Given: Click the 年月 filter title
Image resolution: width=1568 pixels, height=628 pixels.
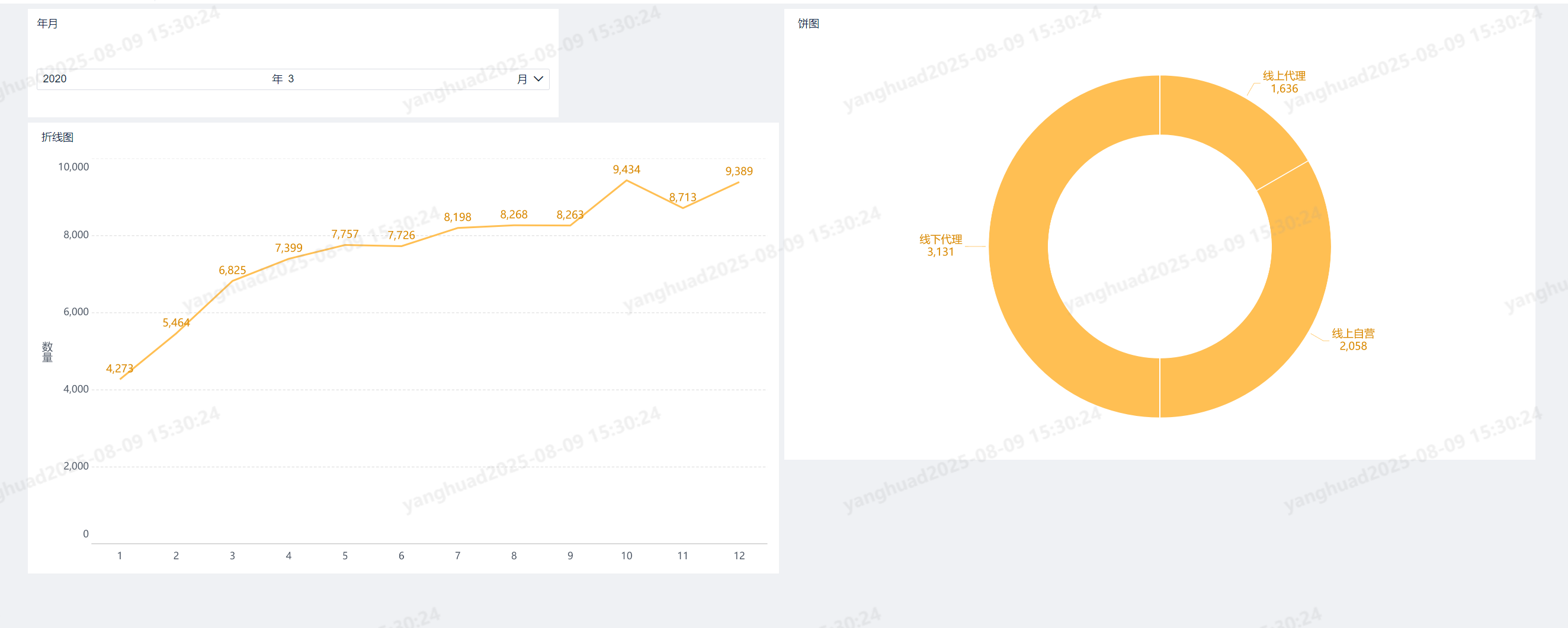Looking at the screenshot, I should [47, 24].
